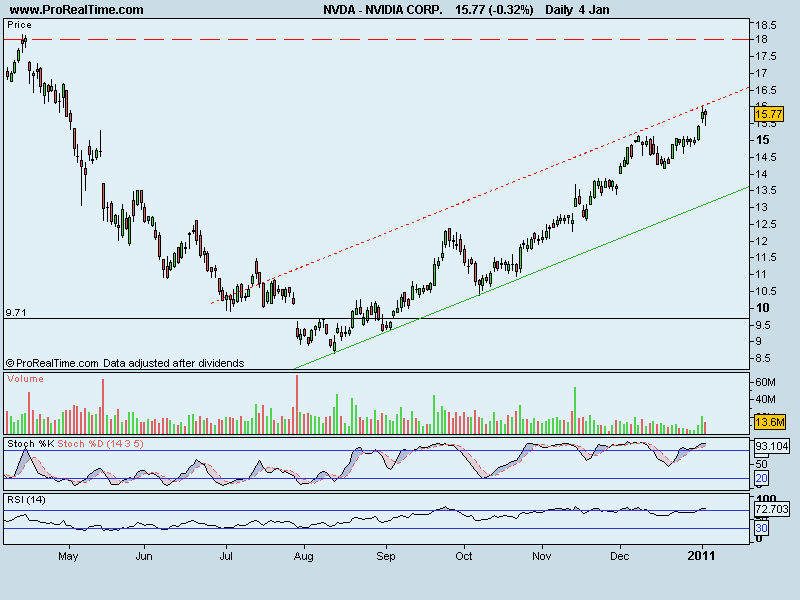Click the 60M volume axis label
This screenshot has height=600, width=800.
[765, 382]
